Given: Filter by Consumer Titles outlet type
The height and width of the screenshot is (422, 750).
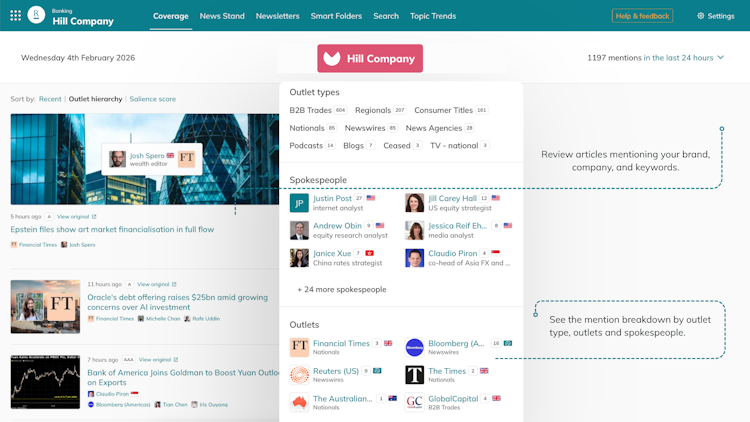Looking at the screenshot, I should (451, 110).
